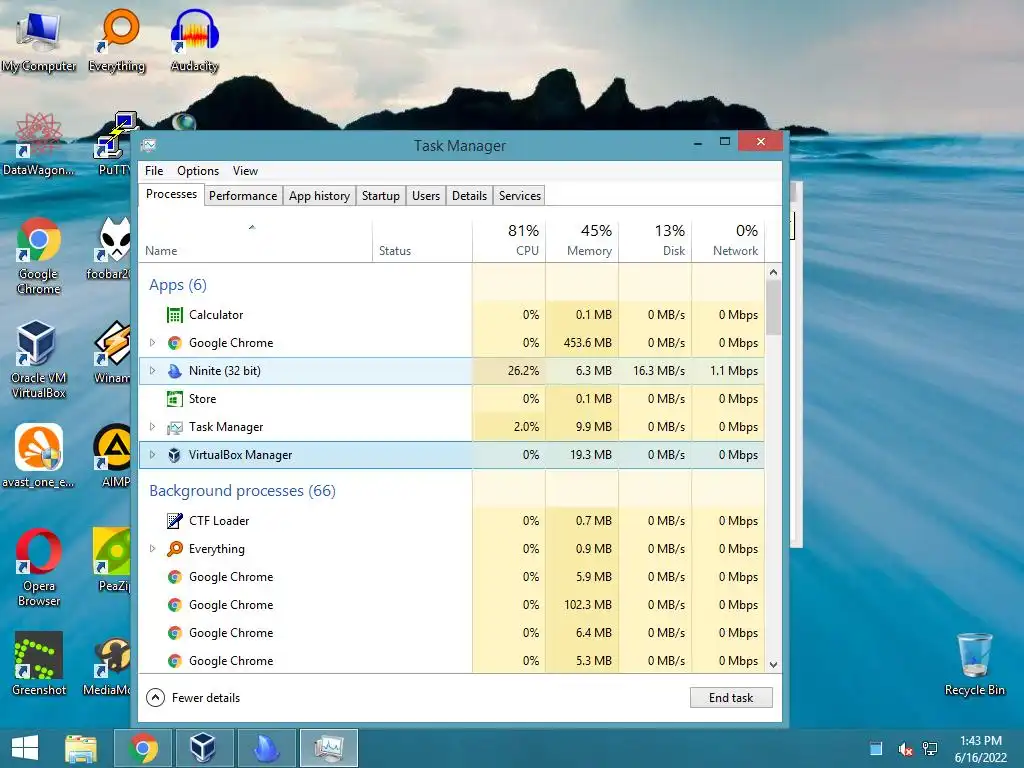Open the avast_one desktop installer icon
1024x768 pixels.
39,456
